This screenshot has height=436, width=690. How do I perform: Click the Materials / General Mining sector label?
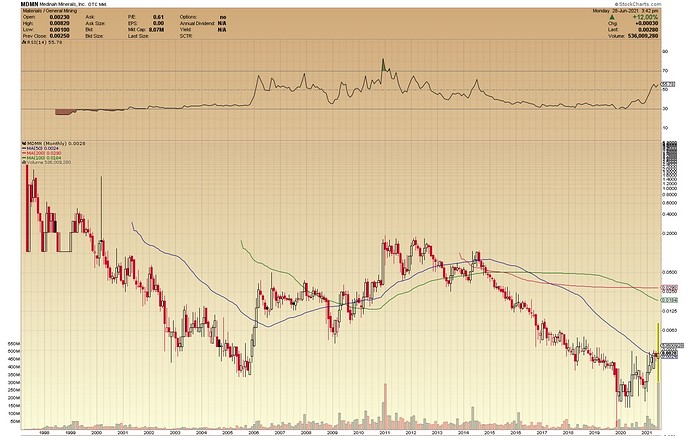pyautogui.click(x=49, y=11)
